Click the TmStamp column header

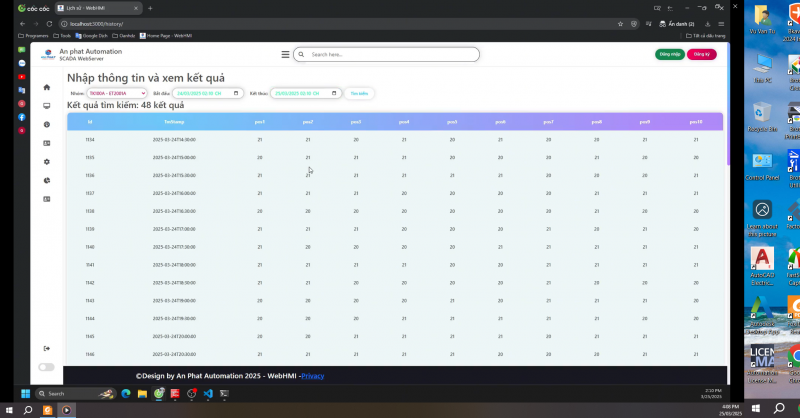click(x=174, y=122)
